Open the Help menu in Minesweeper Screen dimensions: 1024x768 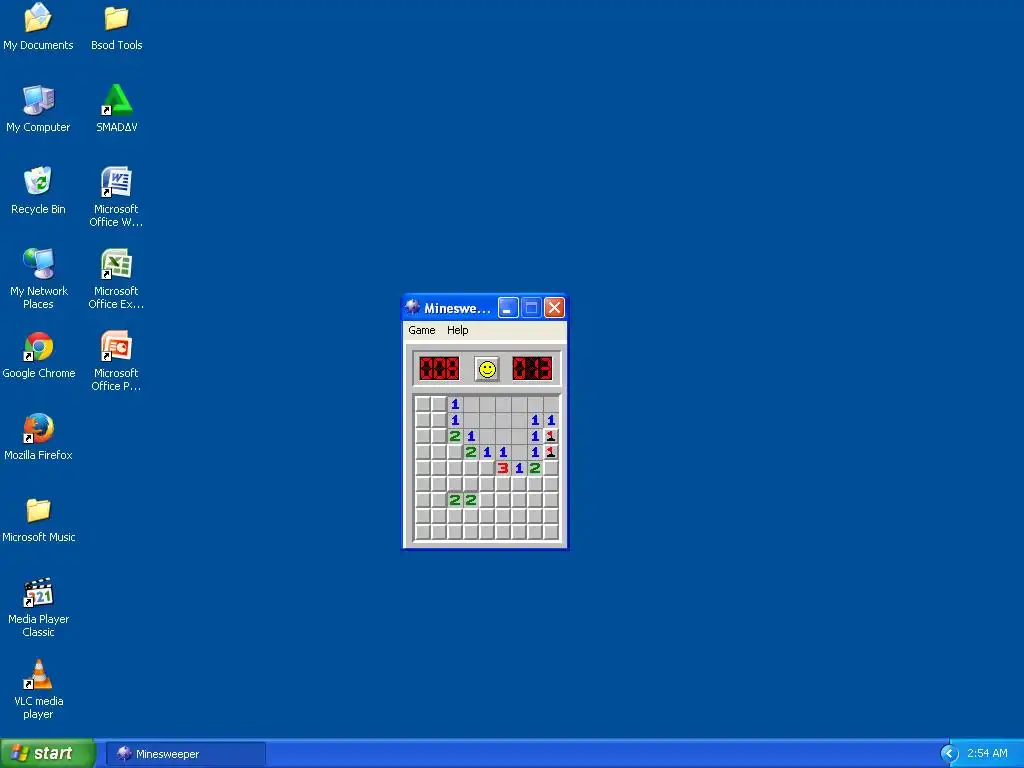(457, 330)
